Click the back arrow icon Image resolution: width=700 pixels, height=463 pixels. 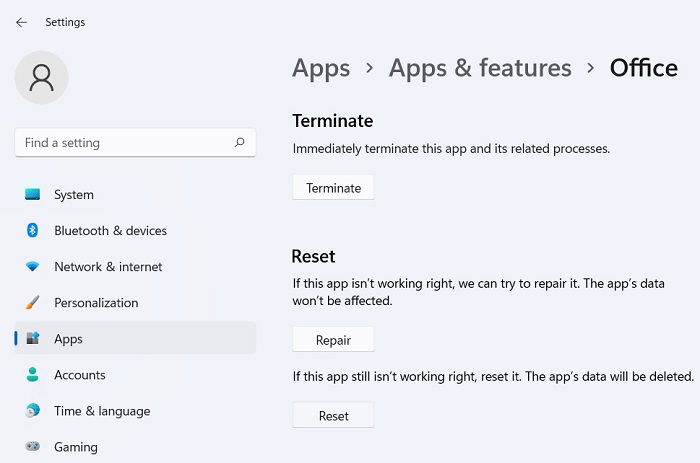(21, 22)
